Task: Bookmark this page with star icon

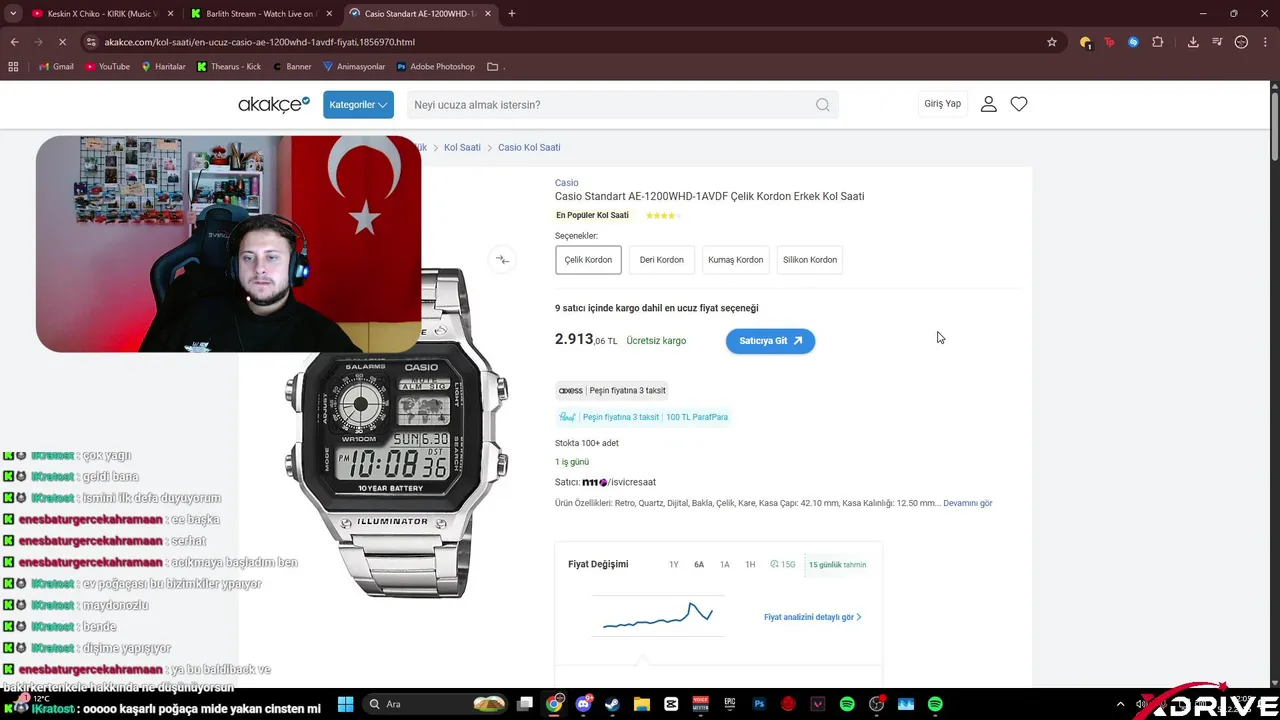Action: [x=1052, y=42]
